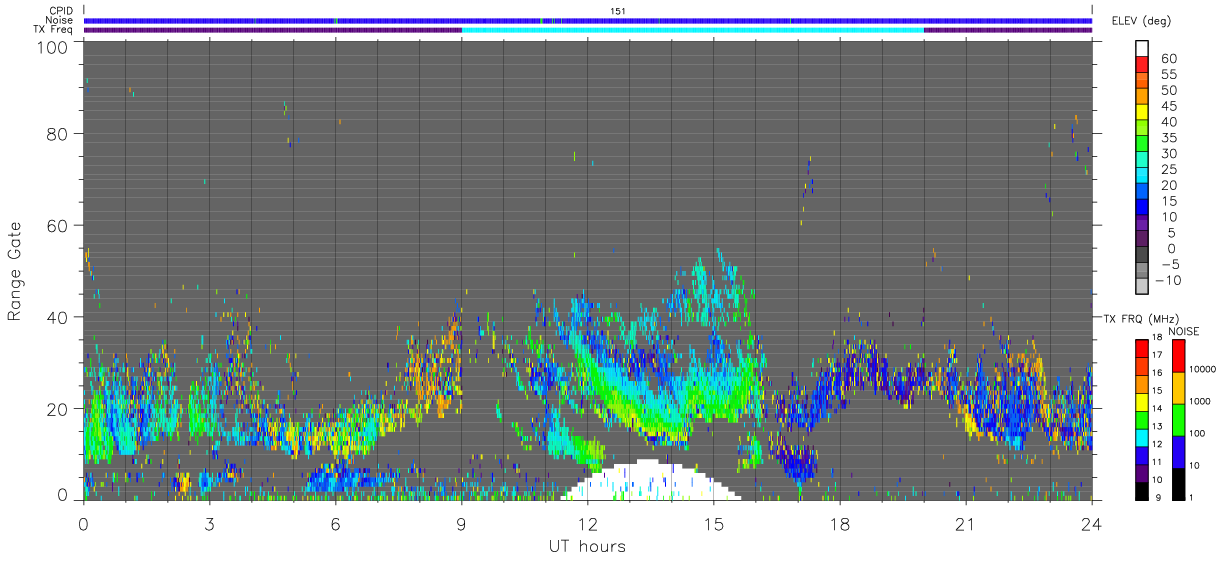Select the red segment of the ELEV colorbar
The image size is (1228, 567).
[1142, 65]
